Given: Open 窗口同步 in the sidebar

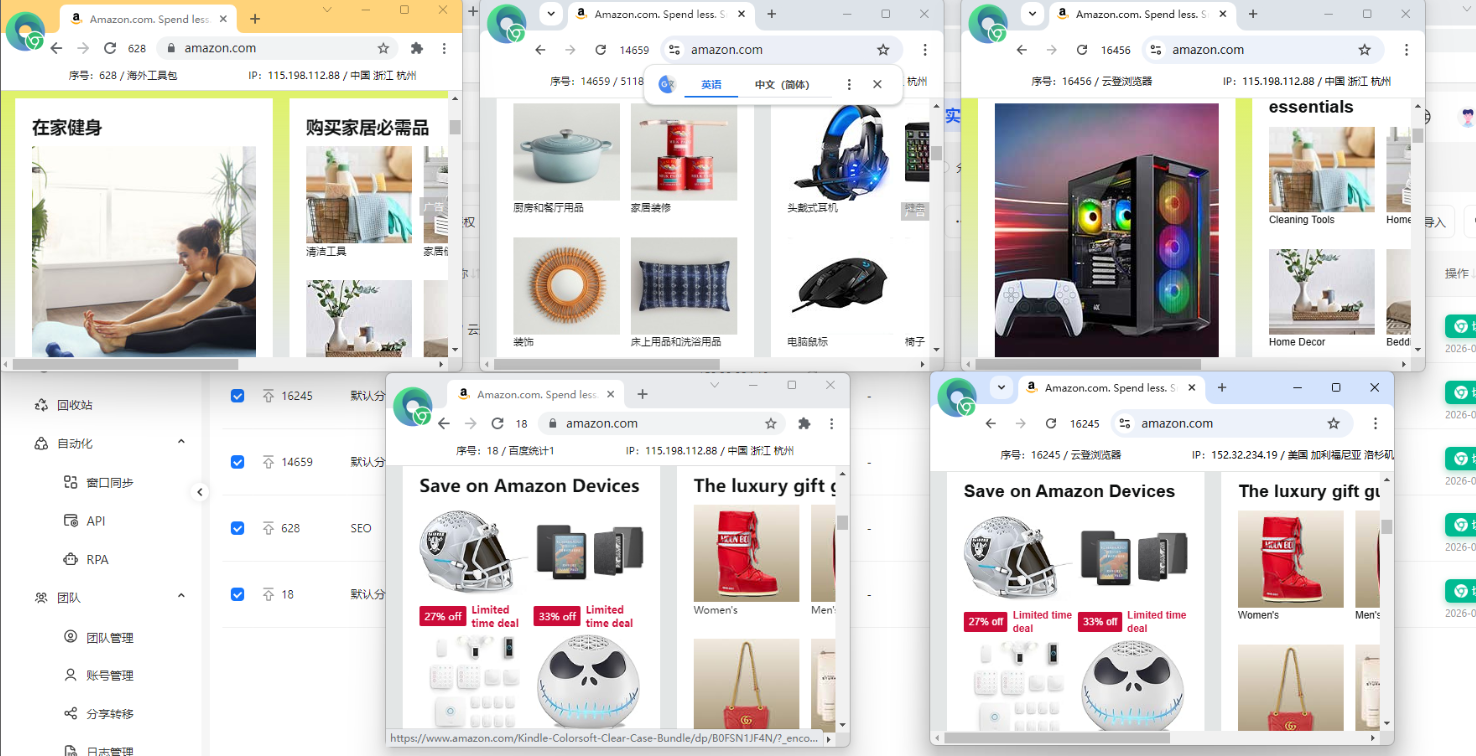Looking at the screenshot, I should (x=109, y=482).
